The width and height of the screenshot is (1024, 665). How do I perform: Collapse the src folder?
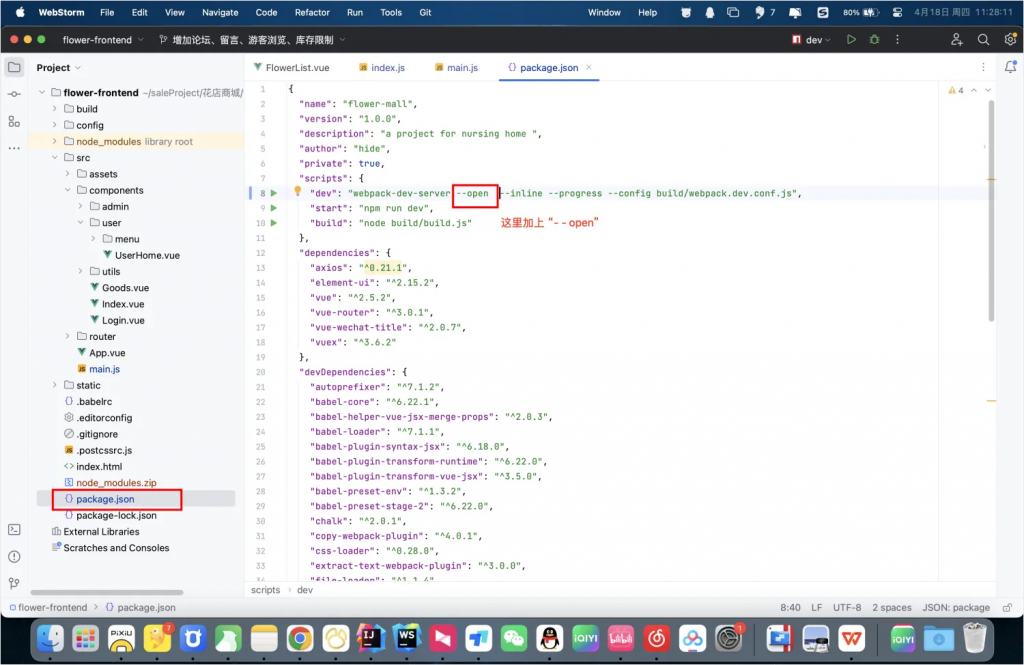tap(55, 158)
